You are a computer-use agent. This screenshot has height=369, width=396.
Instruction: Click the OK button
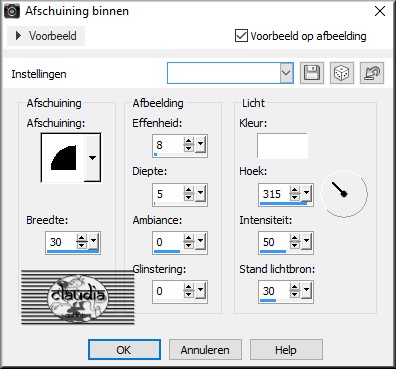coord(124,350)
